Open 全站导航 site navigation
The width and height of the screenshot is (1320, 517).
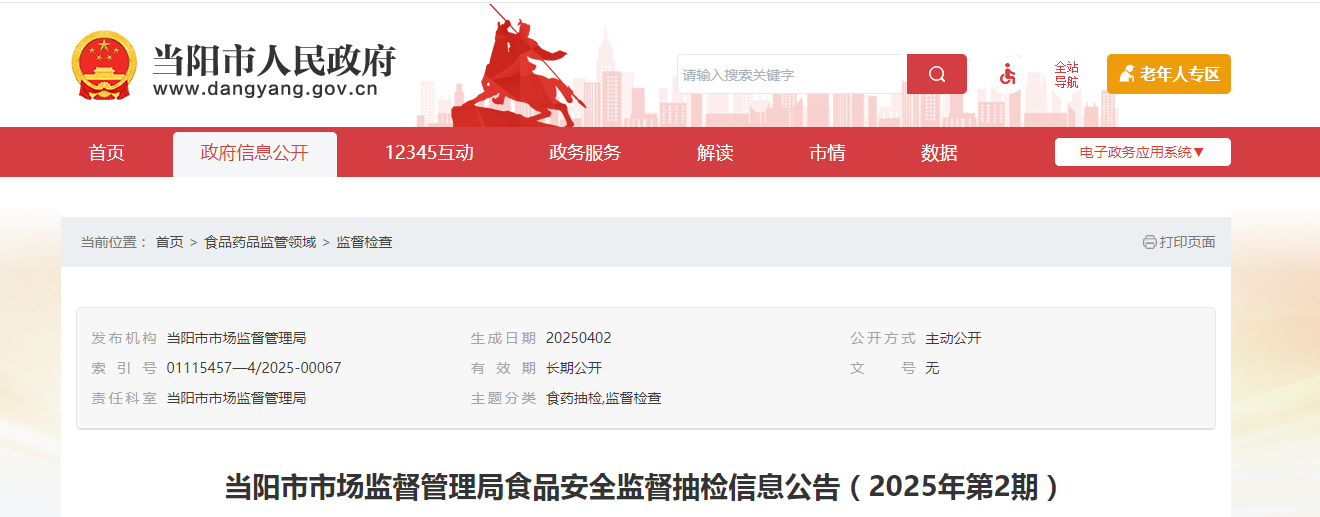(1066, 75)
